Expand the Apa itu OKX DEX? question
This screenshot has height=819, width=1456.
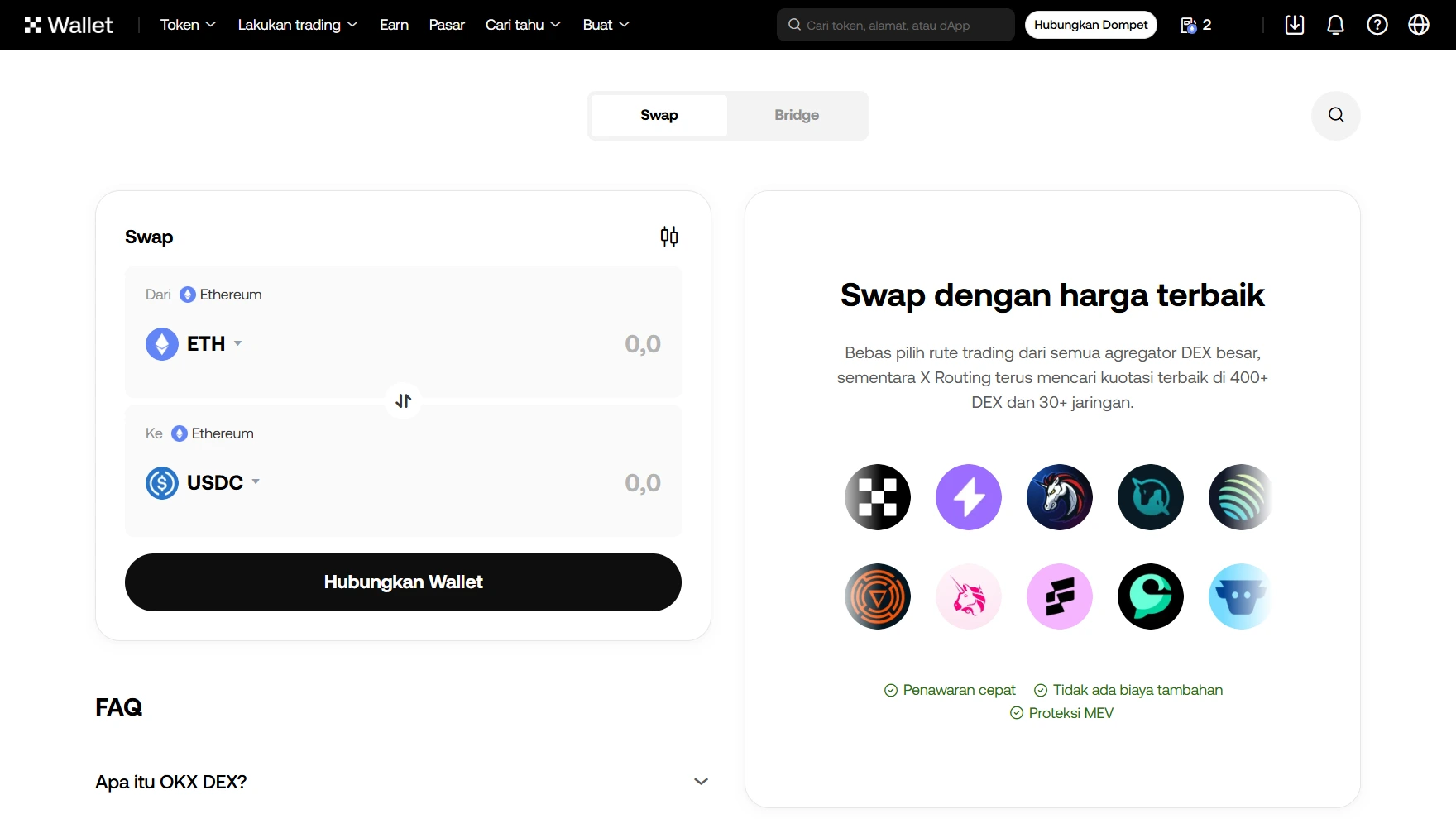403,782
